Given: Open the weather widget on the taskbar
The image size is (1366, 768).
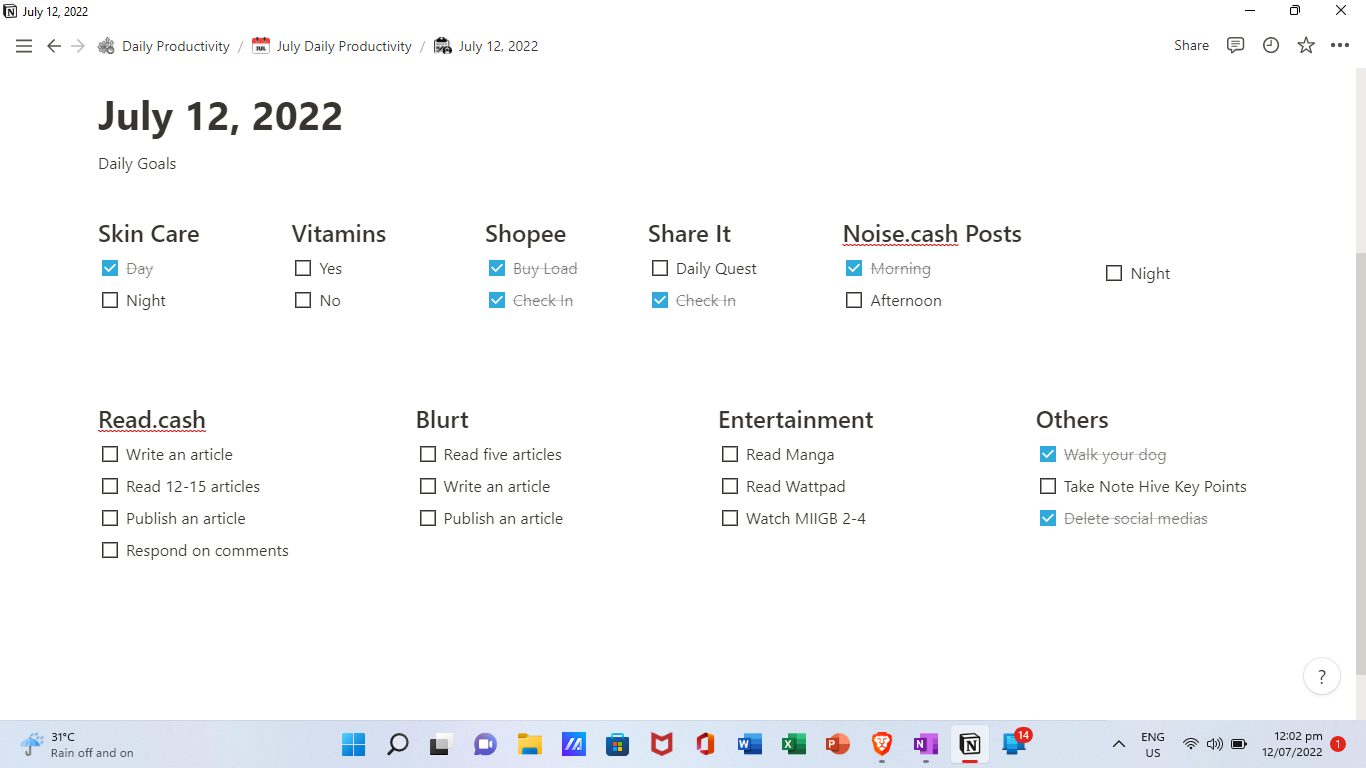Looking at the screenshot, I should [76, 745].
